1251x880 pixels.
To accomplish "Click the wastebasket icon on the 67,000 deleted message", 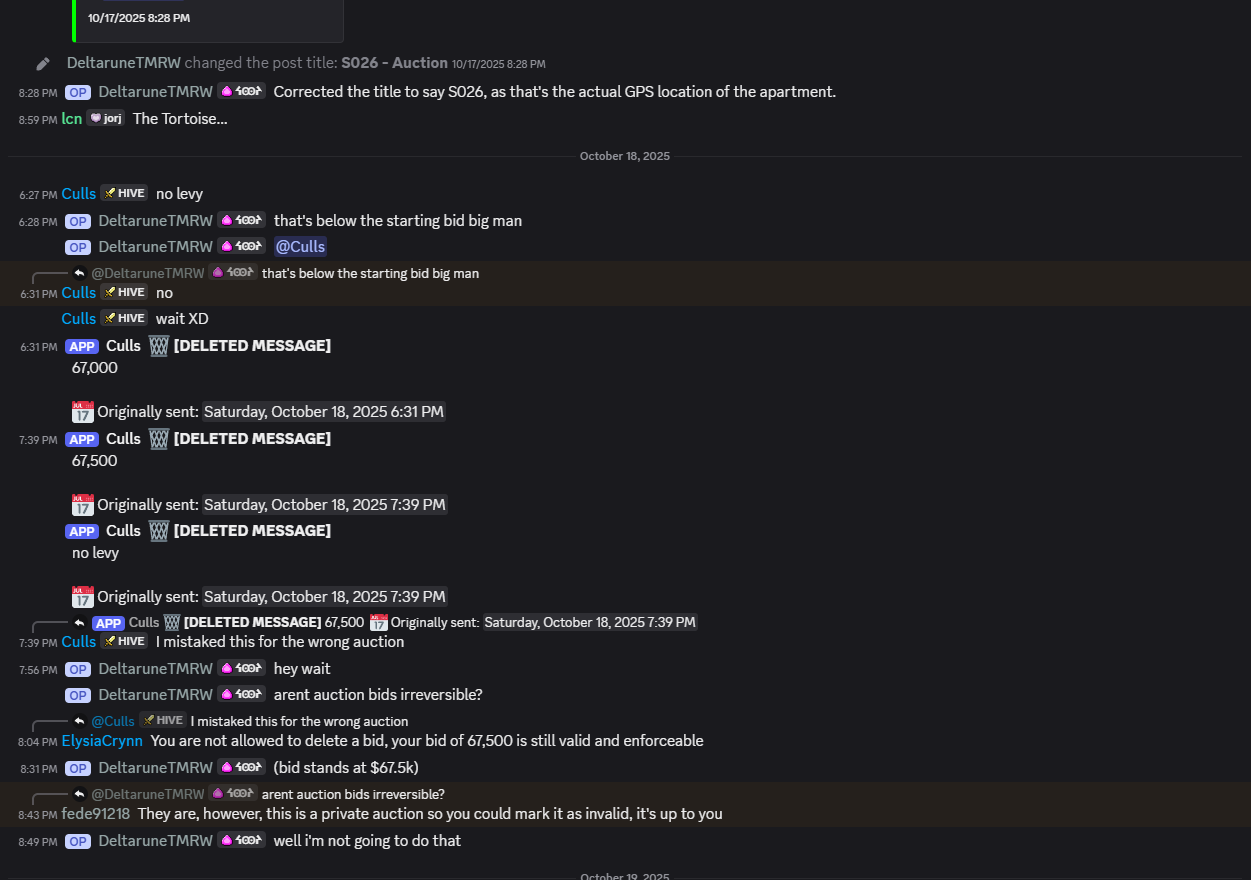I will coord(159,346).
